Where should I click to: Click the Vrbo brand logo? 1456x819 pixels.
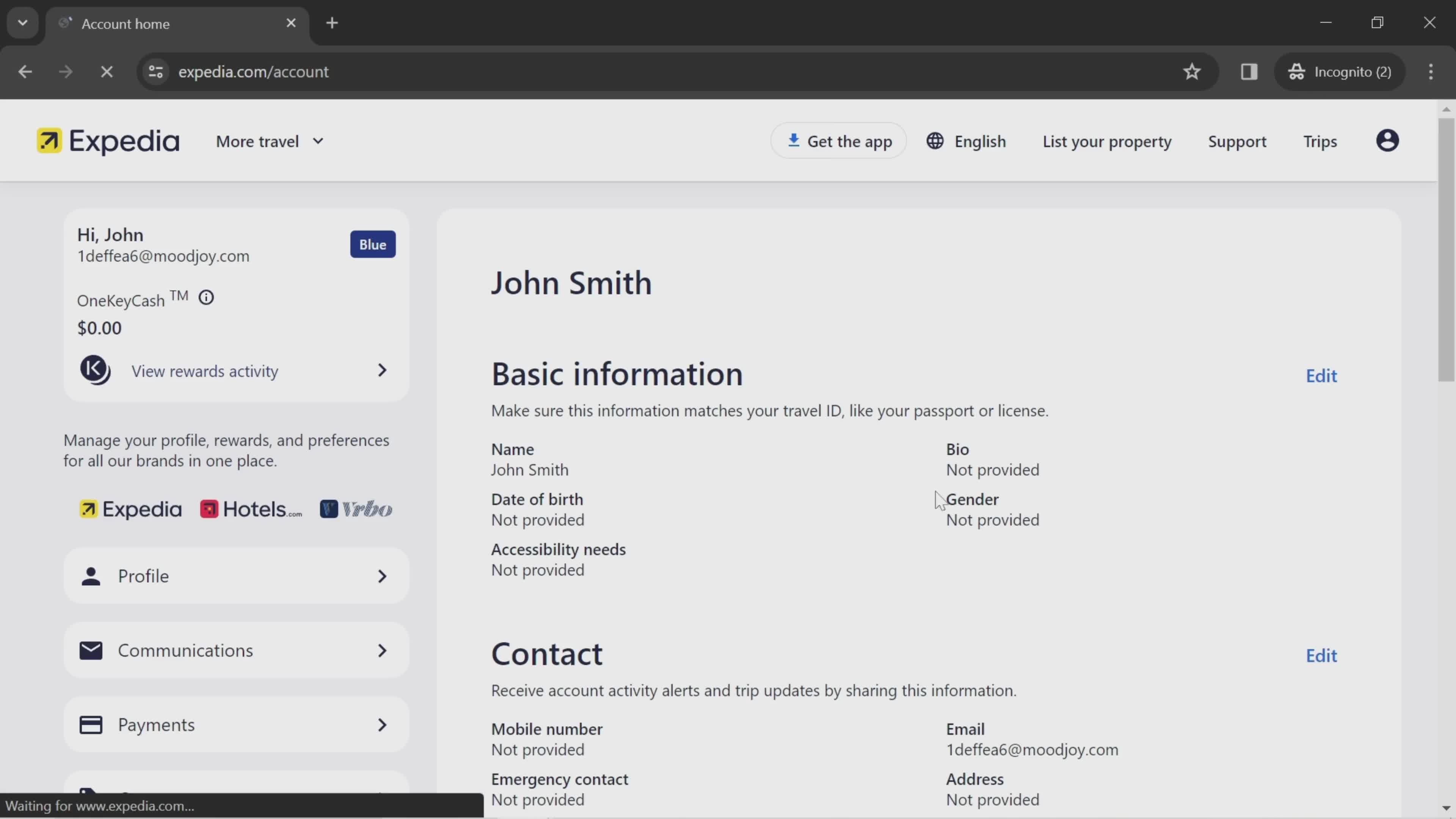[x=356, y=509]
